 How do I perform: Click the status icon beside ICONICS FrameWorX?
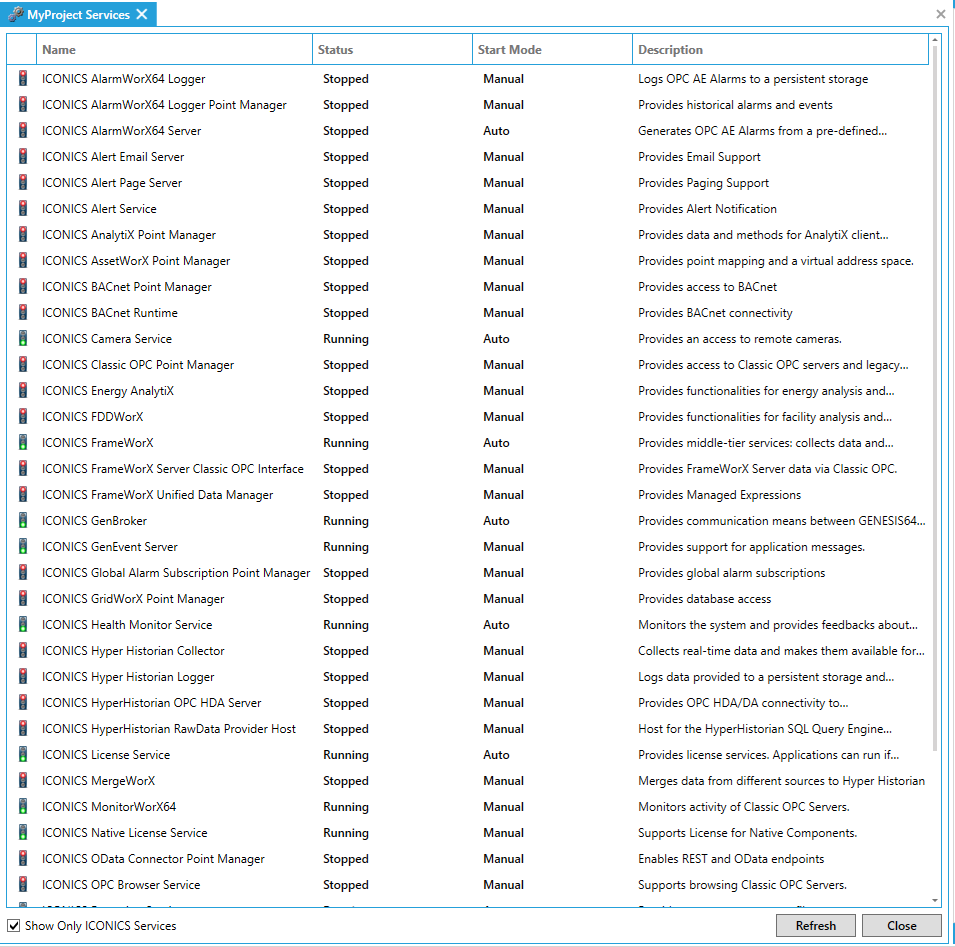23,443
